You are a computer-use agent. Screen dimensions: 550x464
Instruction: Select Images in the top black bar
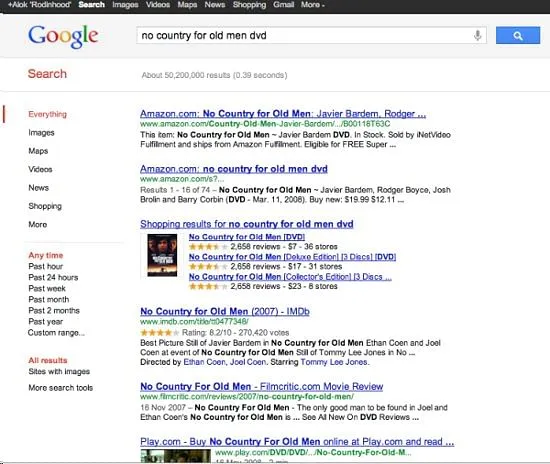[125, 5]
